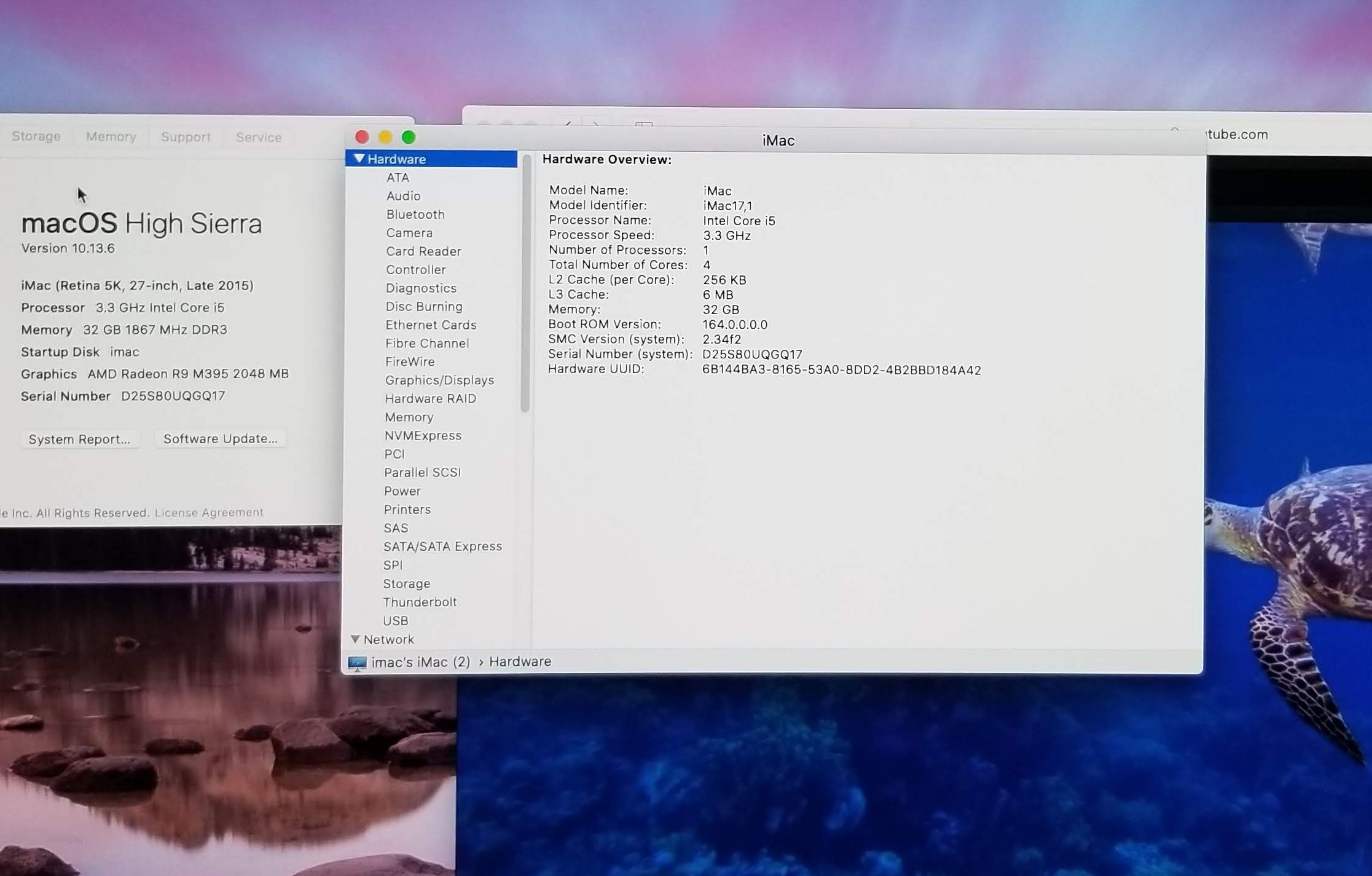The height and width of the screenshot is (876, 1372).
Task: Switch to the Memory tab
Action: click(111, 136)
